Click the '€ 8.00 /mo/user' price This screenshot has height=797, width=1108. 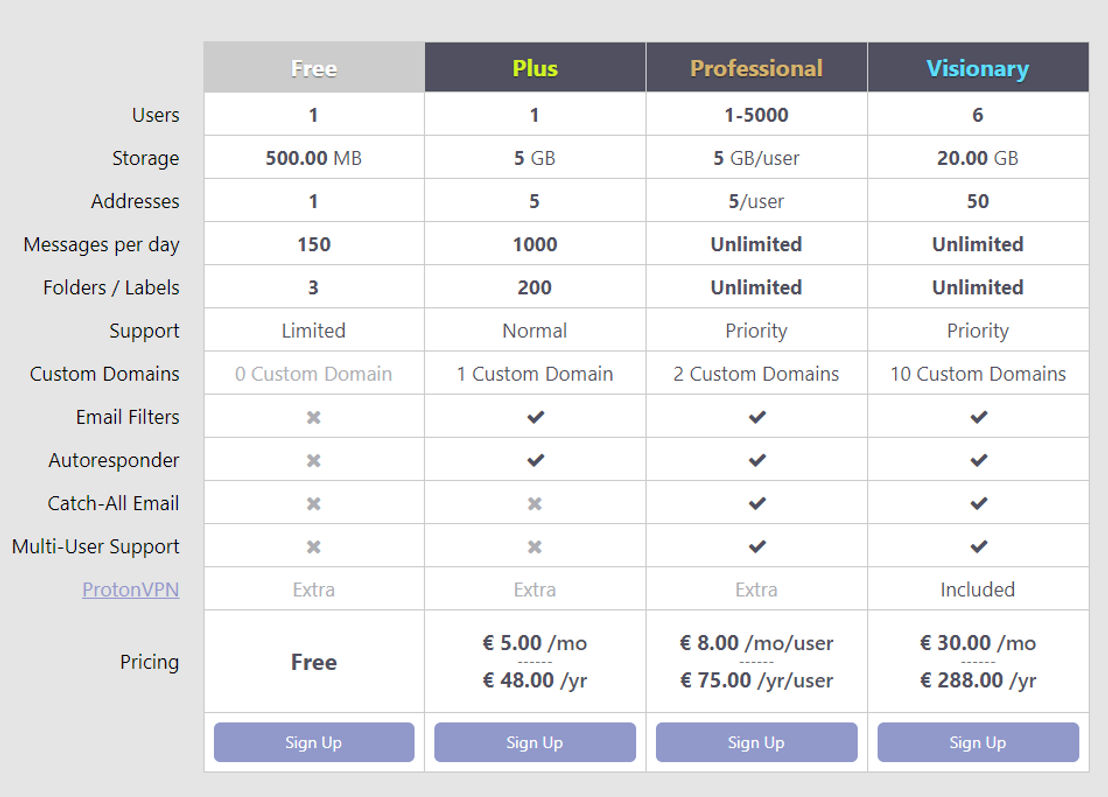756,642
